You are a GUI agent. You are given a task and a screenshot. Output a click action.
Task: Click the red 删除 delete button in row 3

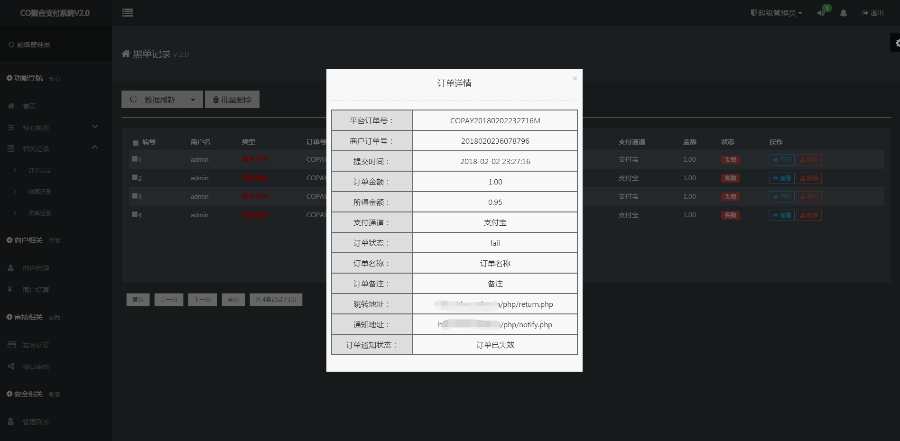click(809, 197)
